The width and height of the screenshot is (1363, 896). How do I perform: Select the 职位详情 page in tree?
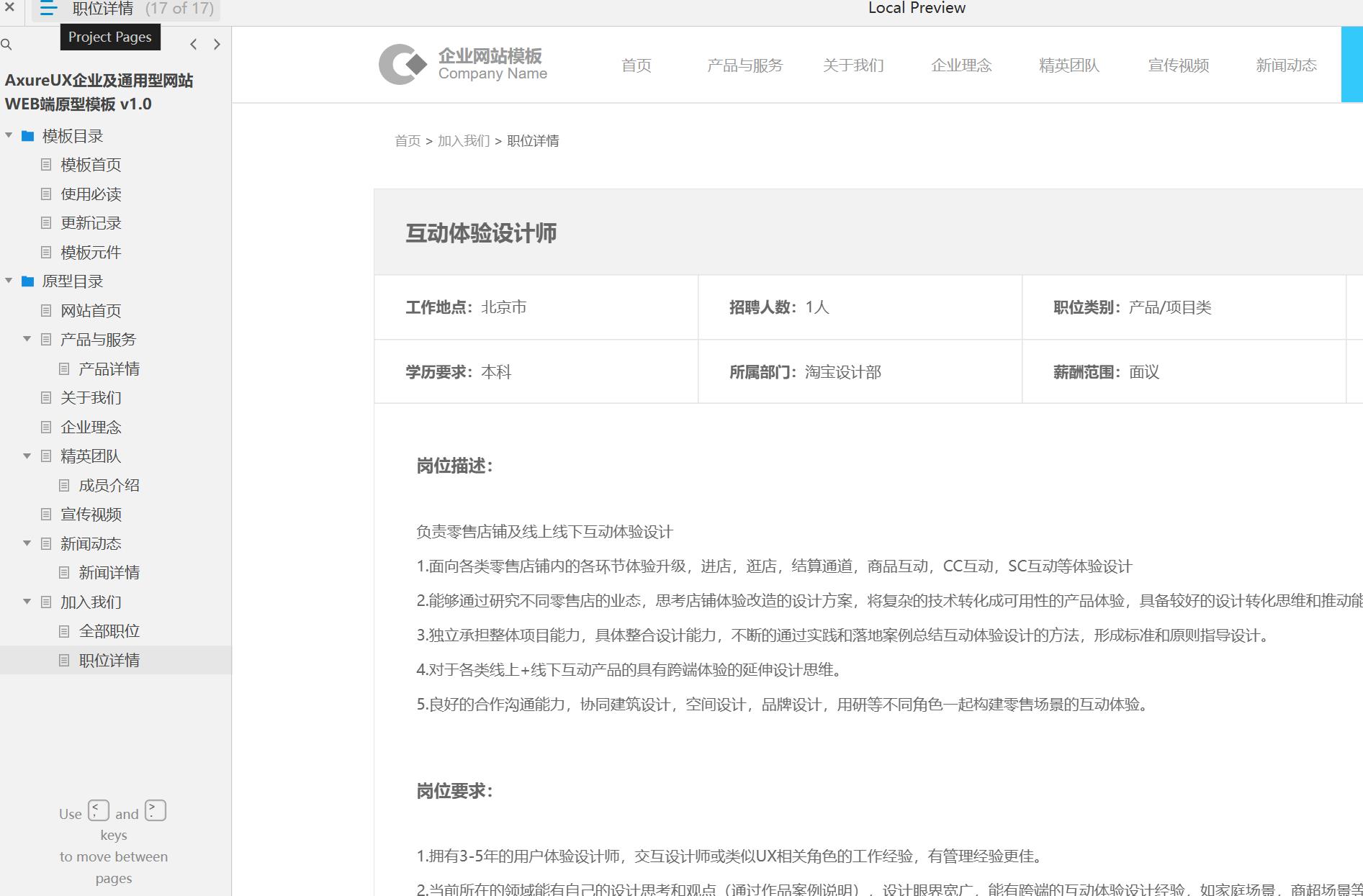(109, 661)
